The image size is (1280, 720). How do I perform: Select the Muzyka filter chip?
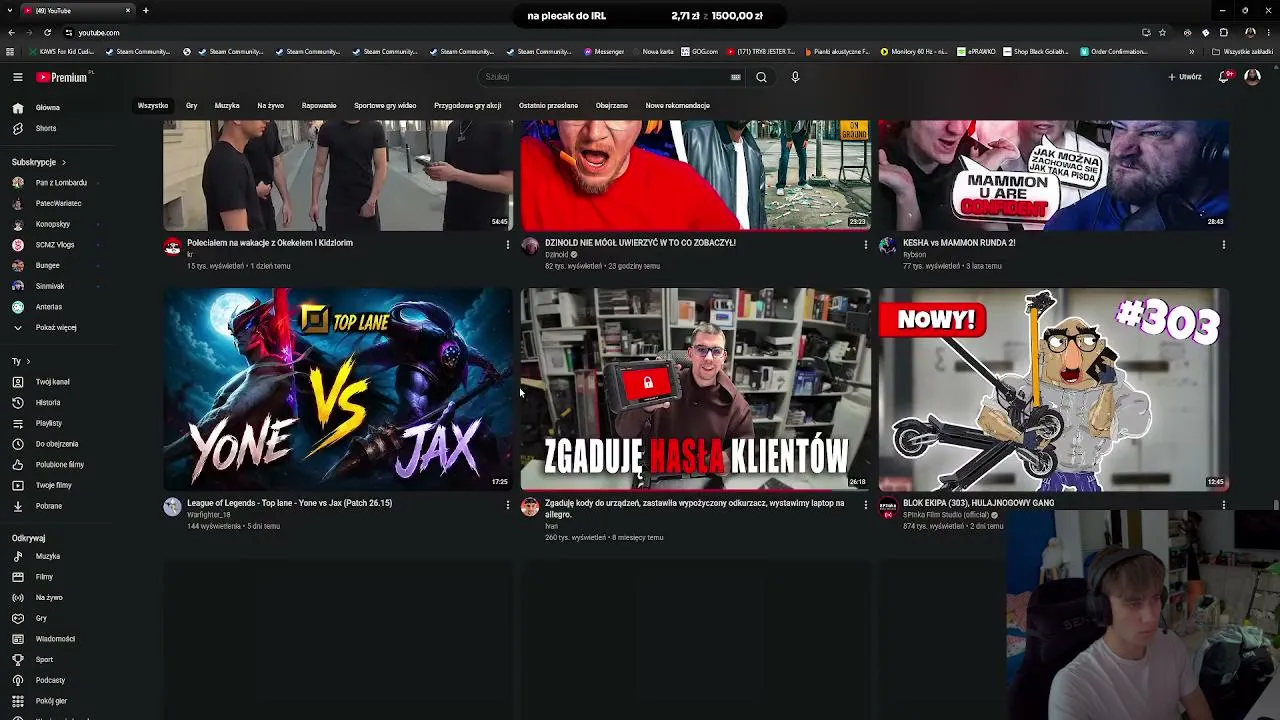(227, 106)
